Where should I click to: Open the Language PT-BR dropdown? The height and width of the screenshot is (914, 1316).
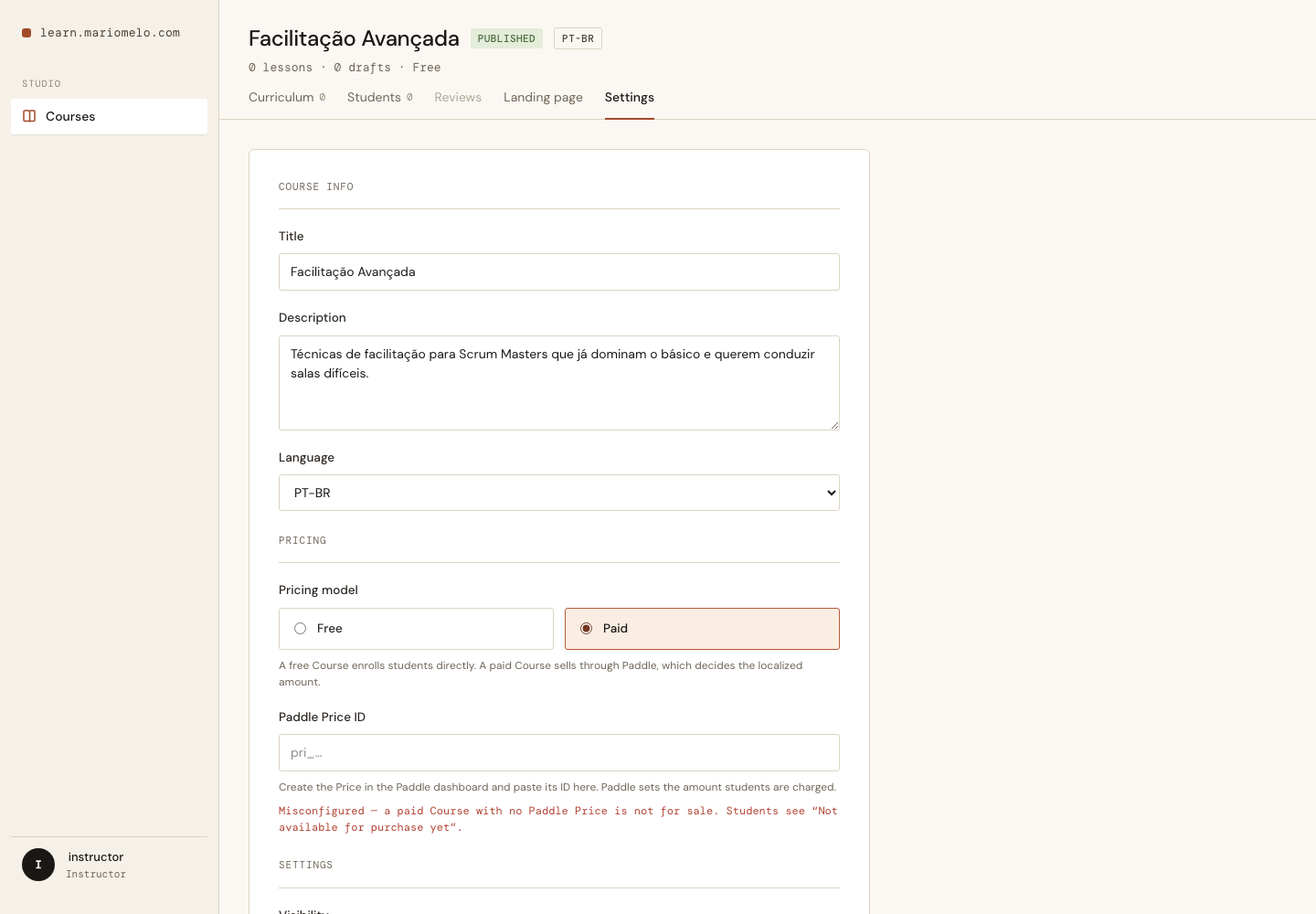(559, 493)
